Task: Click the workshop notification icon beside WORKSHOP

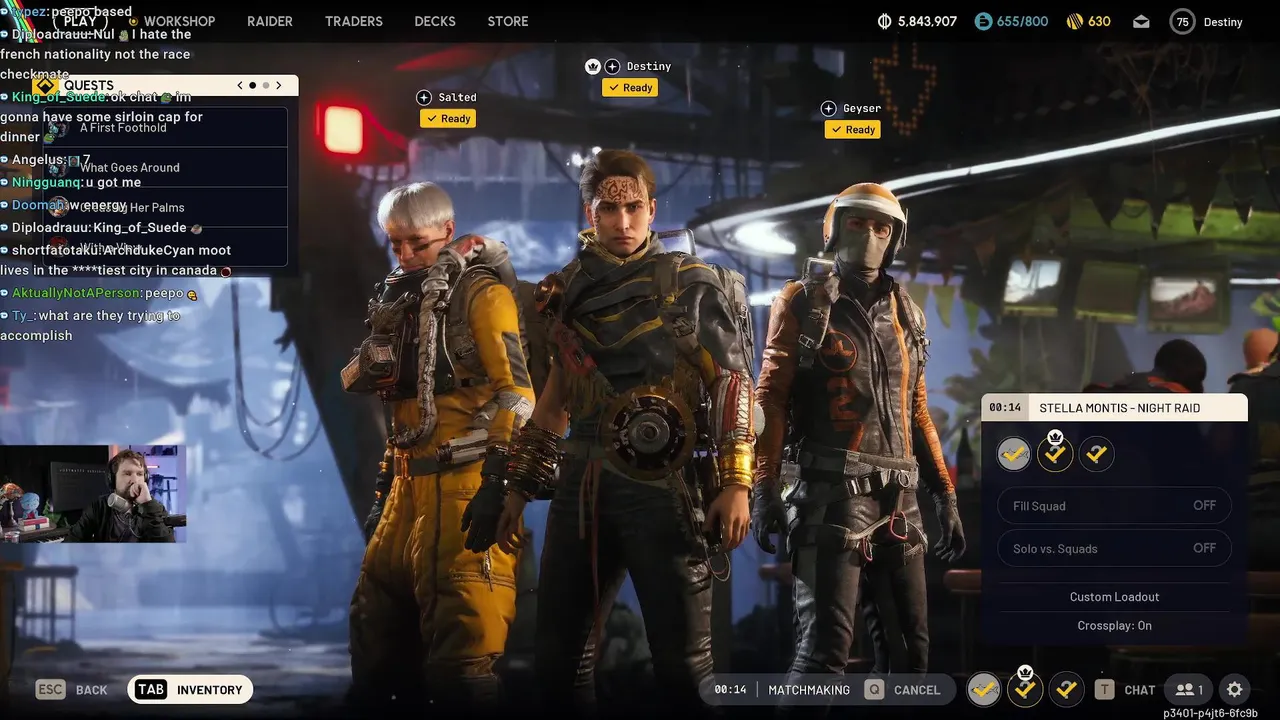Action: click(133, 21)
